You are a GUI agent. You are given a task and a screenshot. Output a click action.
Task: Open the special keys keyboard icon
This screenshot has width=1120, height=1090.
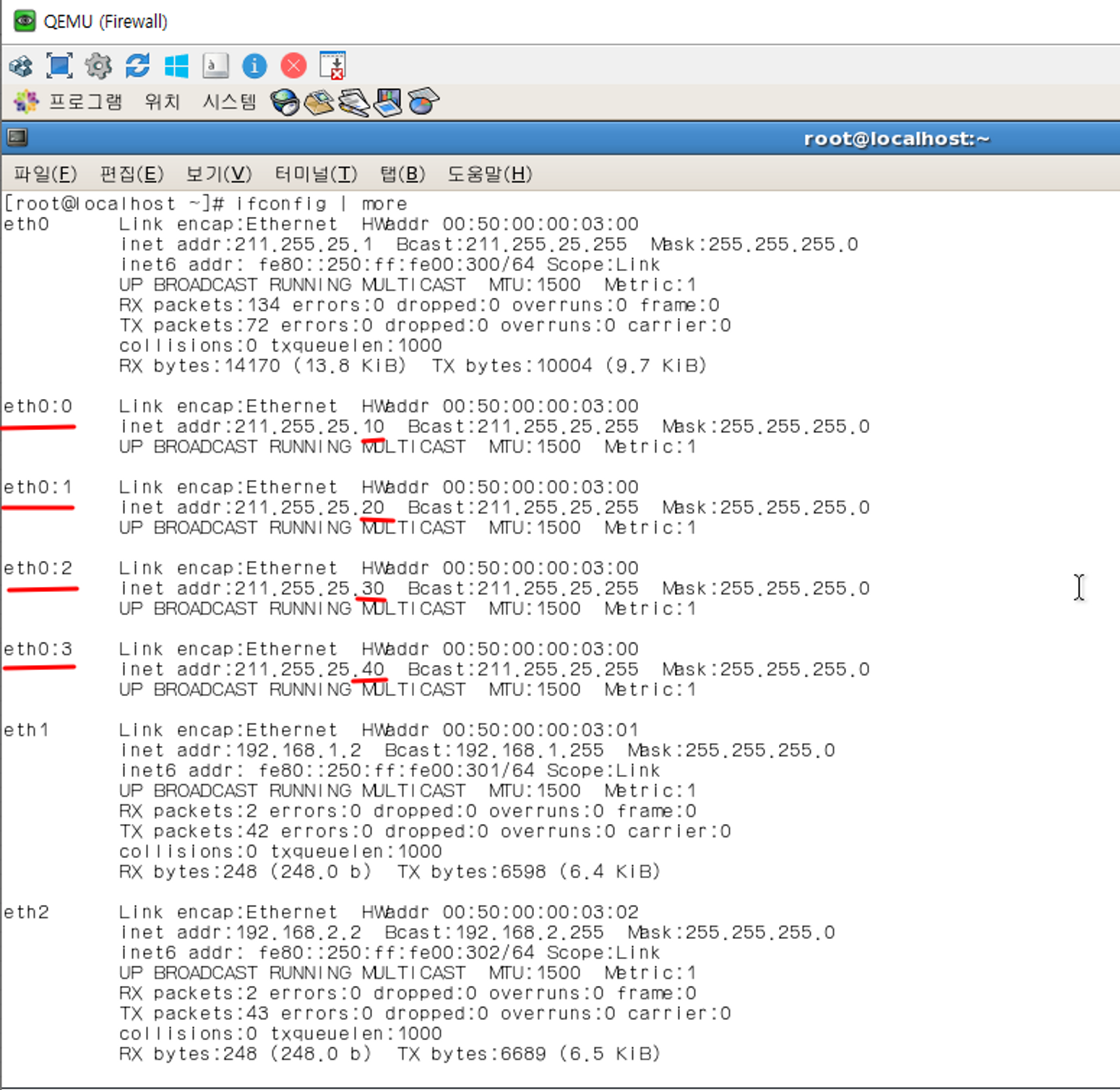tap(215, 66)
